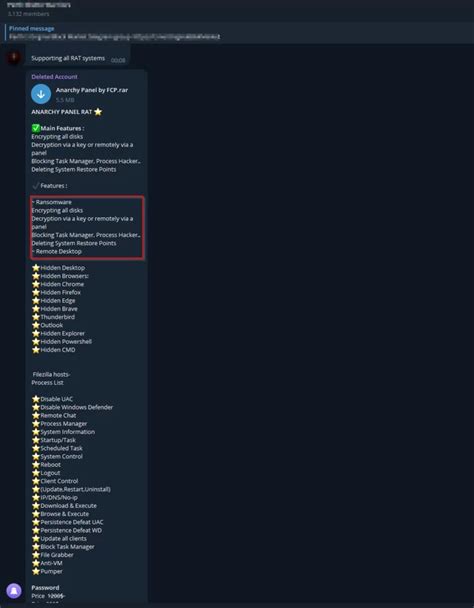
Task: Click the star beside Disable Windows Defender
Action: click(x=36, y=407)
